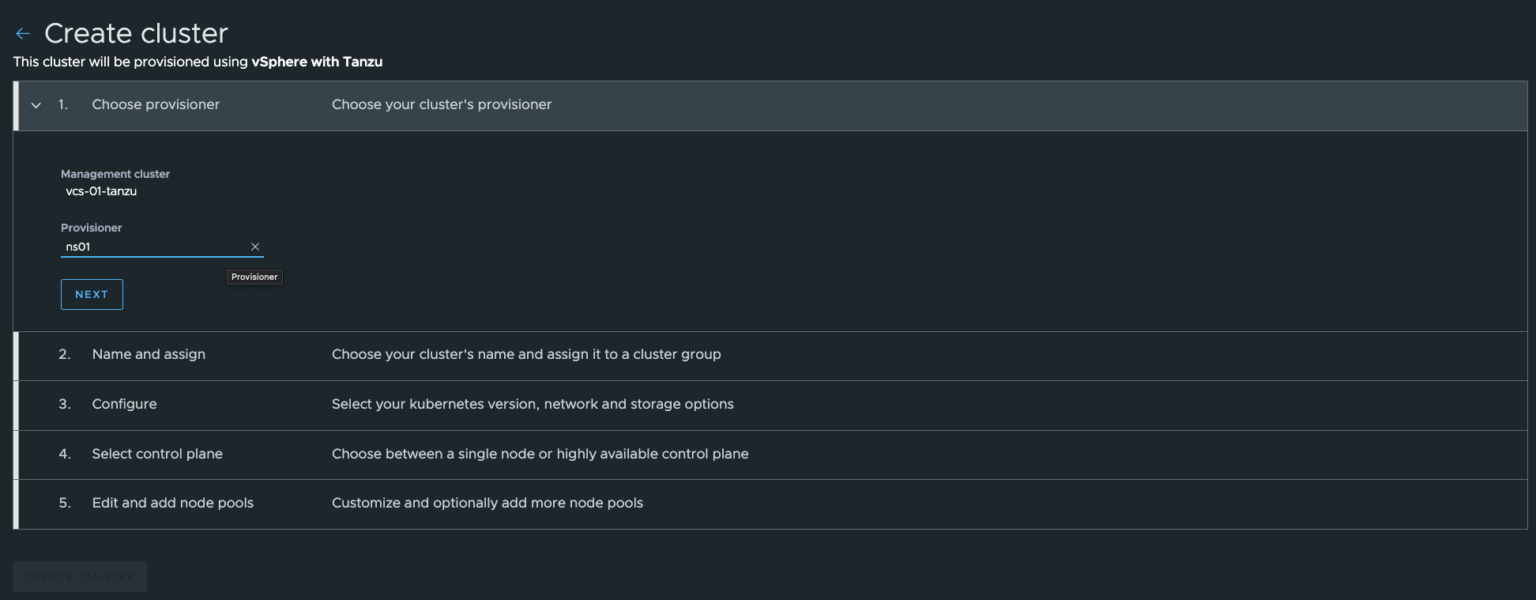Collapse the Choose provisioner step chevron

coord(36,105)
